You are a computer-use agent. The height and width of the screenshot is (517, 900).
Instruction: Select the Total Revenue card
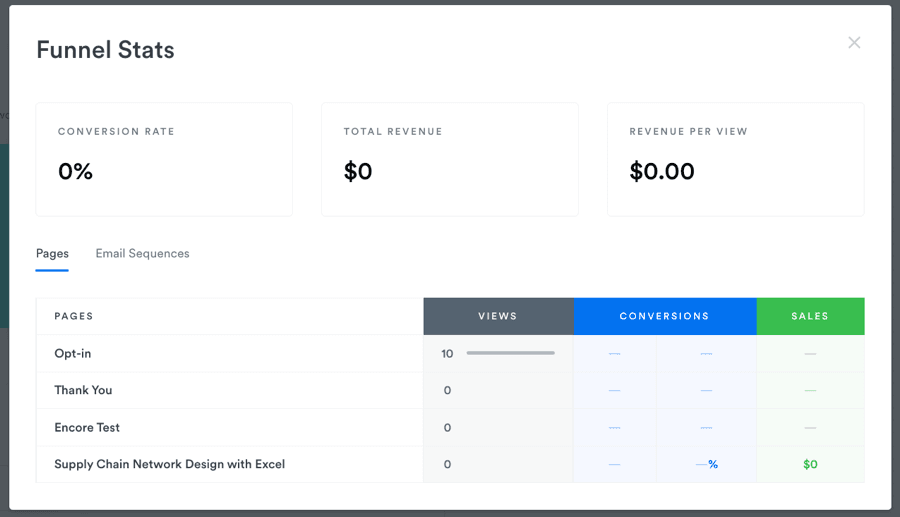click(x=449, y=159)
